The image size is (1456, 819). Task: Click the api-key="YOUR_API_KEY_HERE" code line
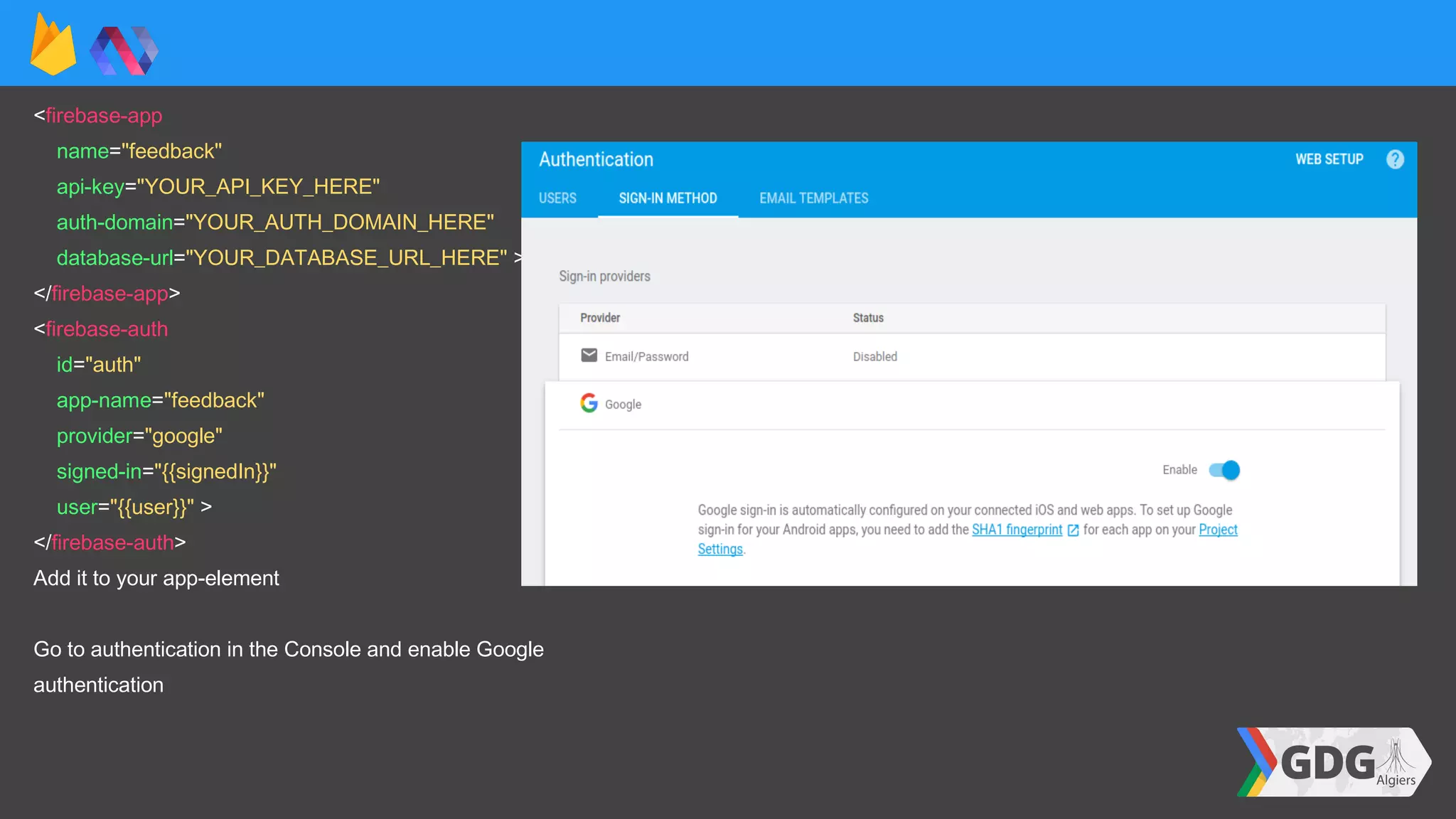coord(218,186)
